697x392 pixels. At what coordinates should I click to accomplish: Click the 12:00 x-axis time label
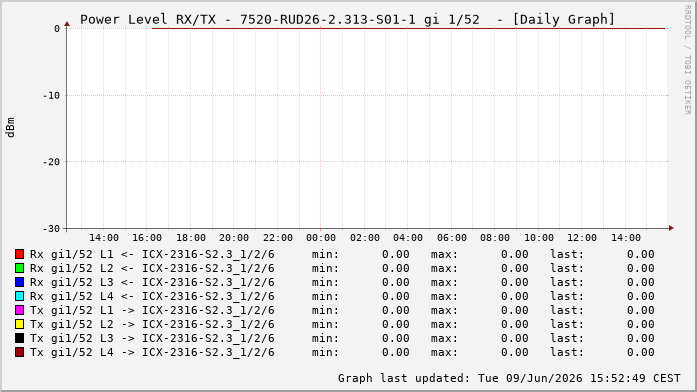pyautogui.click(x=582, y=238)
